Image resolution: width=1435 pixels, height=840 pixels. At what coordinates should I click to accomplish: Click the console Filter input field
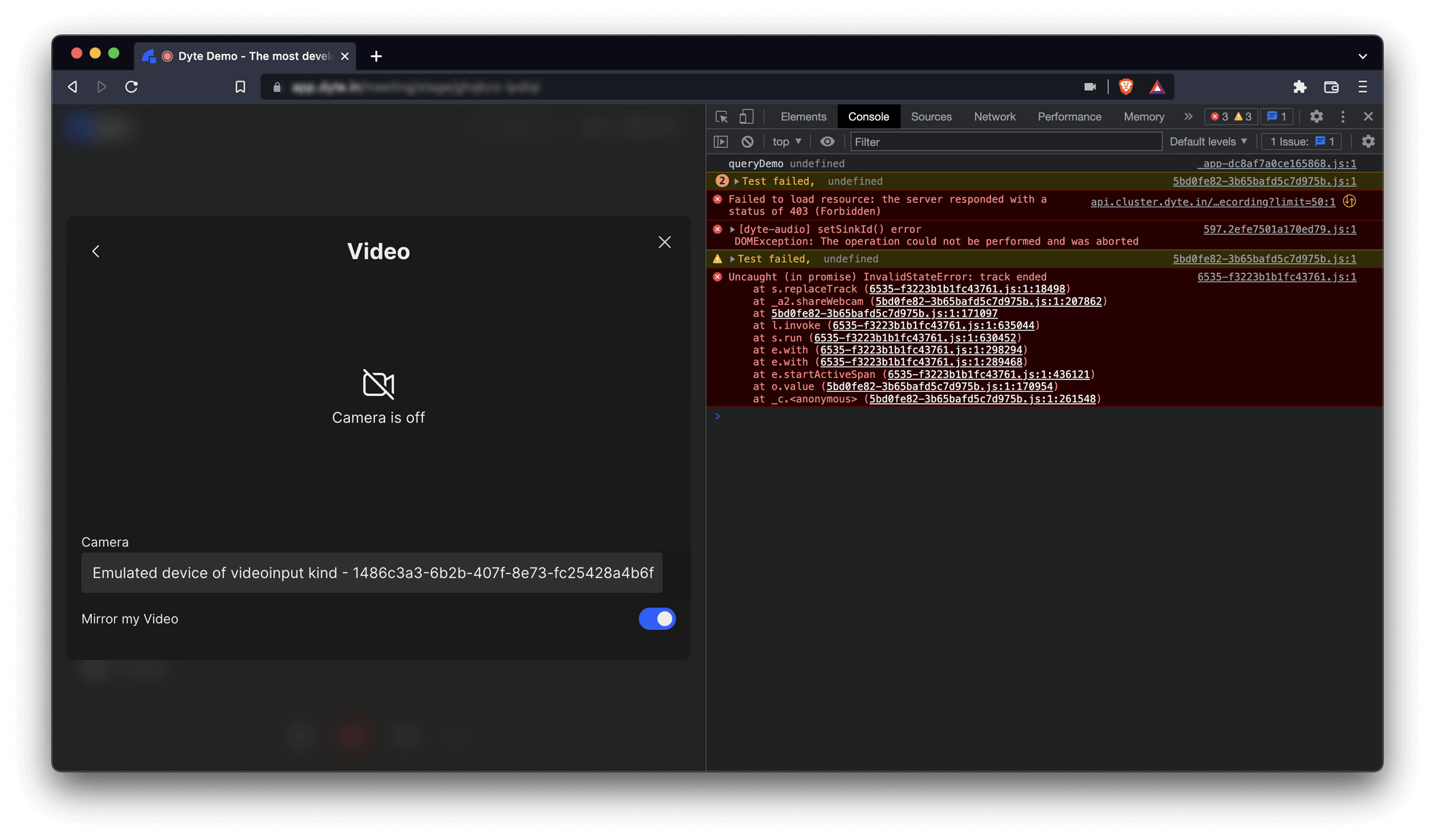pos(1005,141)
